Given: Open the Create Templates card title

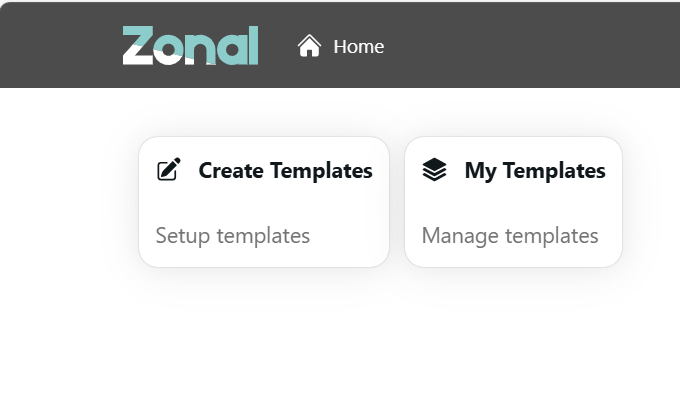Looking at the screenshot, I should point(285,171).
